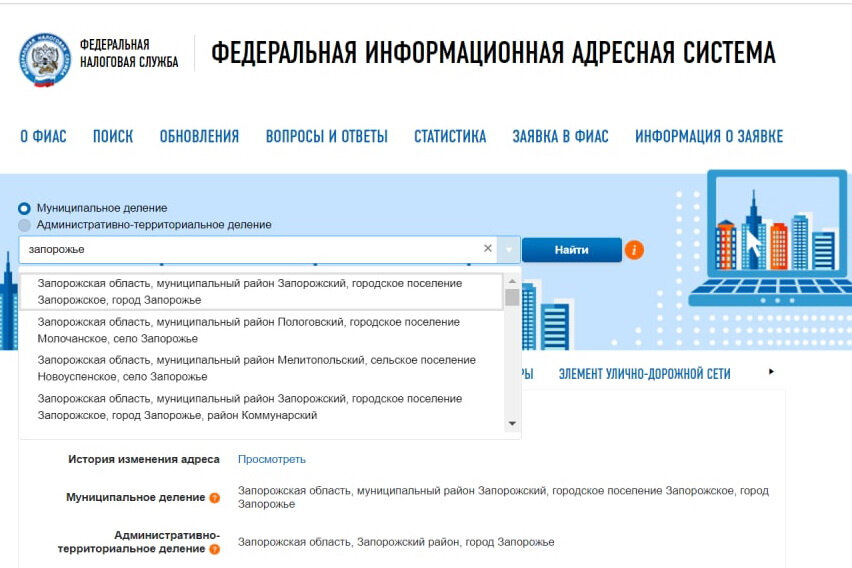Select the Административно-территориальное деление radio button
The image size is (852, 568).
(24, 225)
